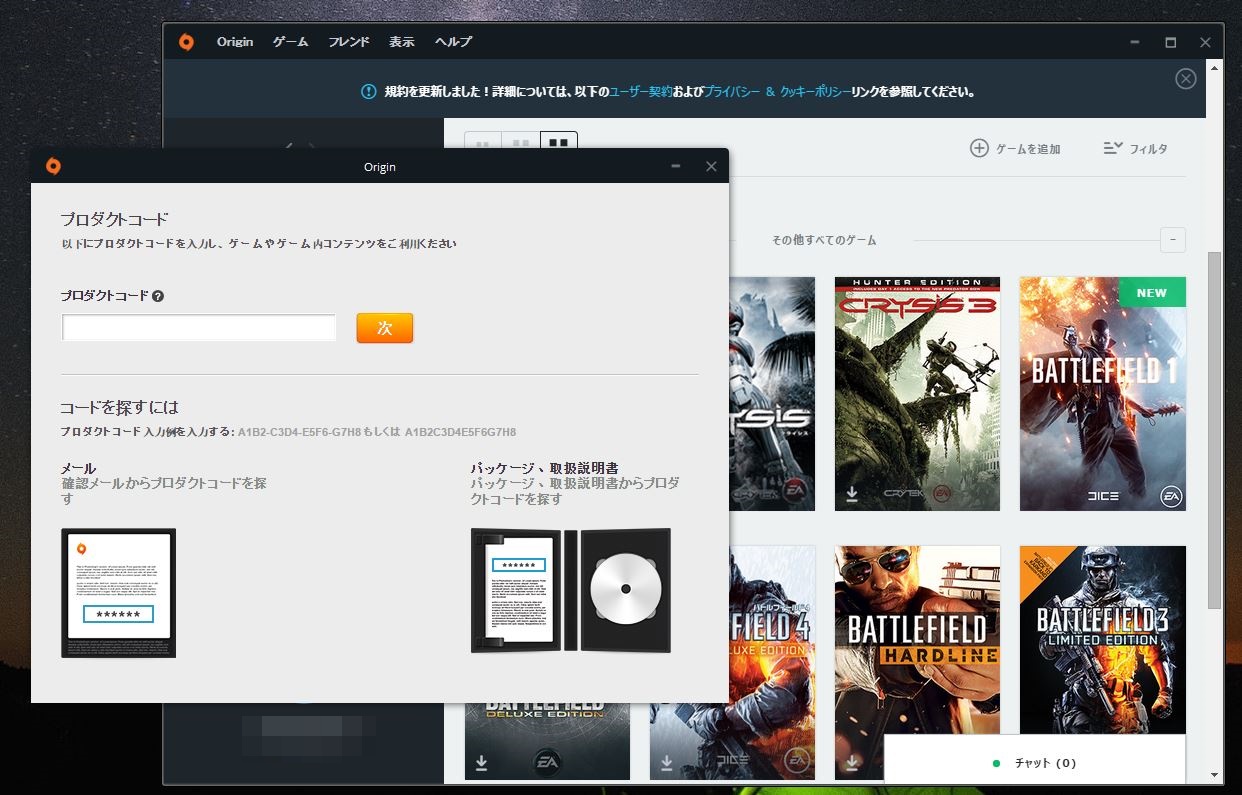
Task: Open Battlefield 3 Limited Edition tile
Action: click(x=1103, y=640)
